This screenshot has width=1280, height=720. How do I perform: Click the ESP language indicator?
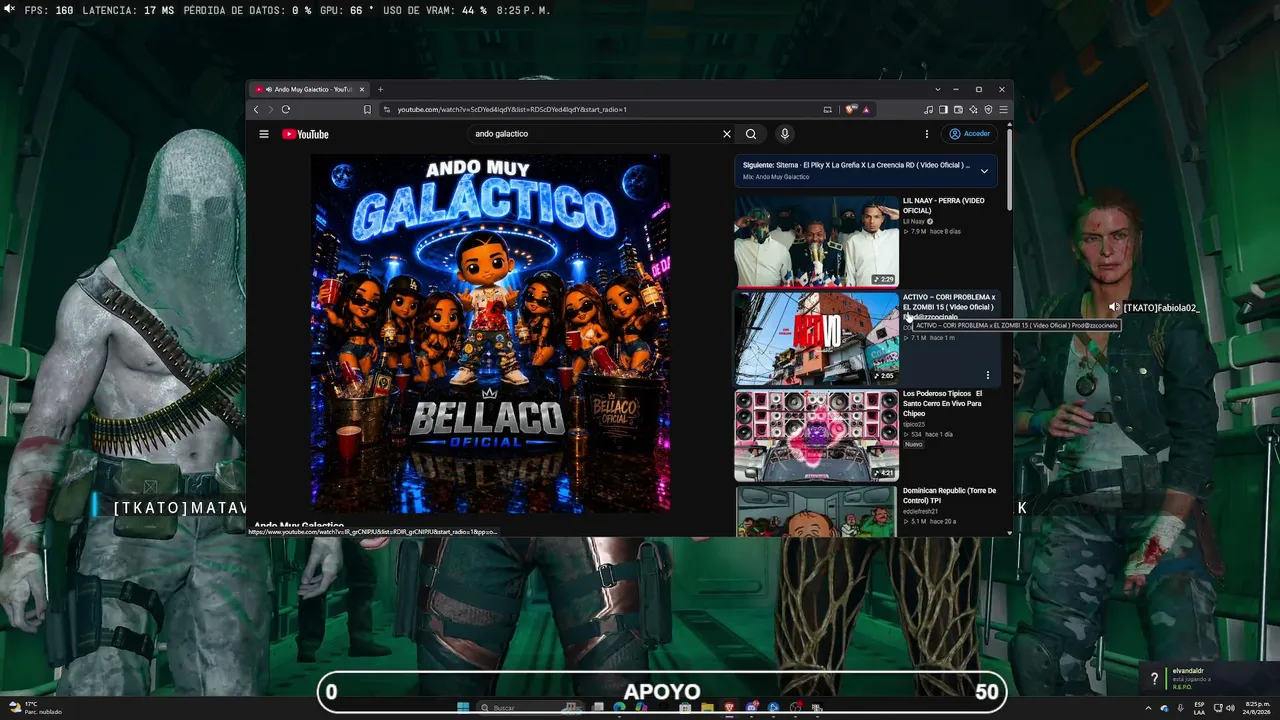(1199, 708)
